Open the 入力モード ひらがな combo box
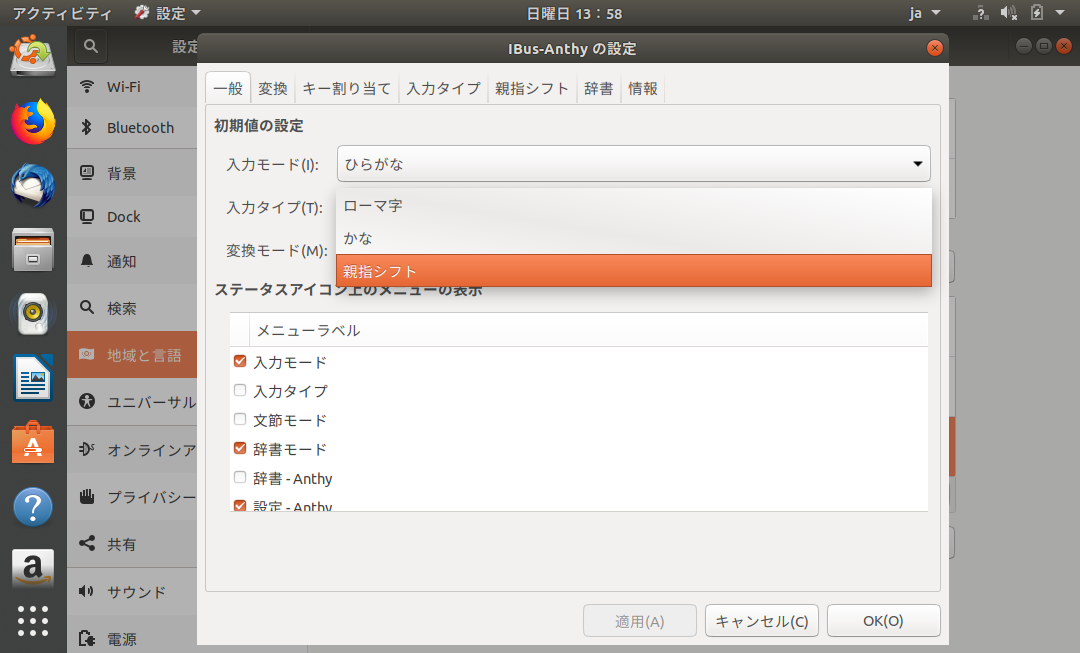1080x653 pixels. [x=633, y=164]
